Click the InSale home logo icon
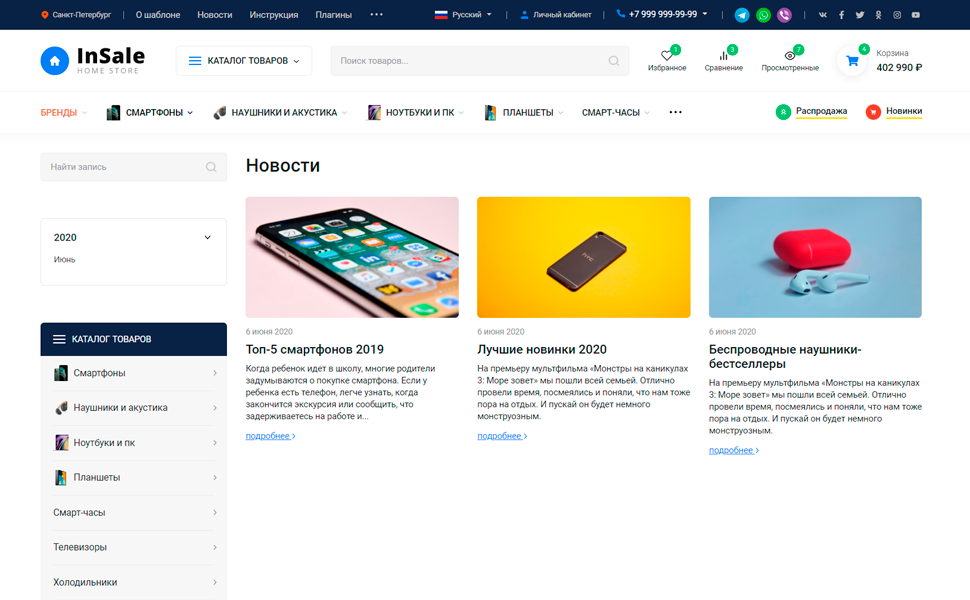 coord(54,61)
